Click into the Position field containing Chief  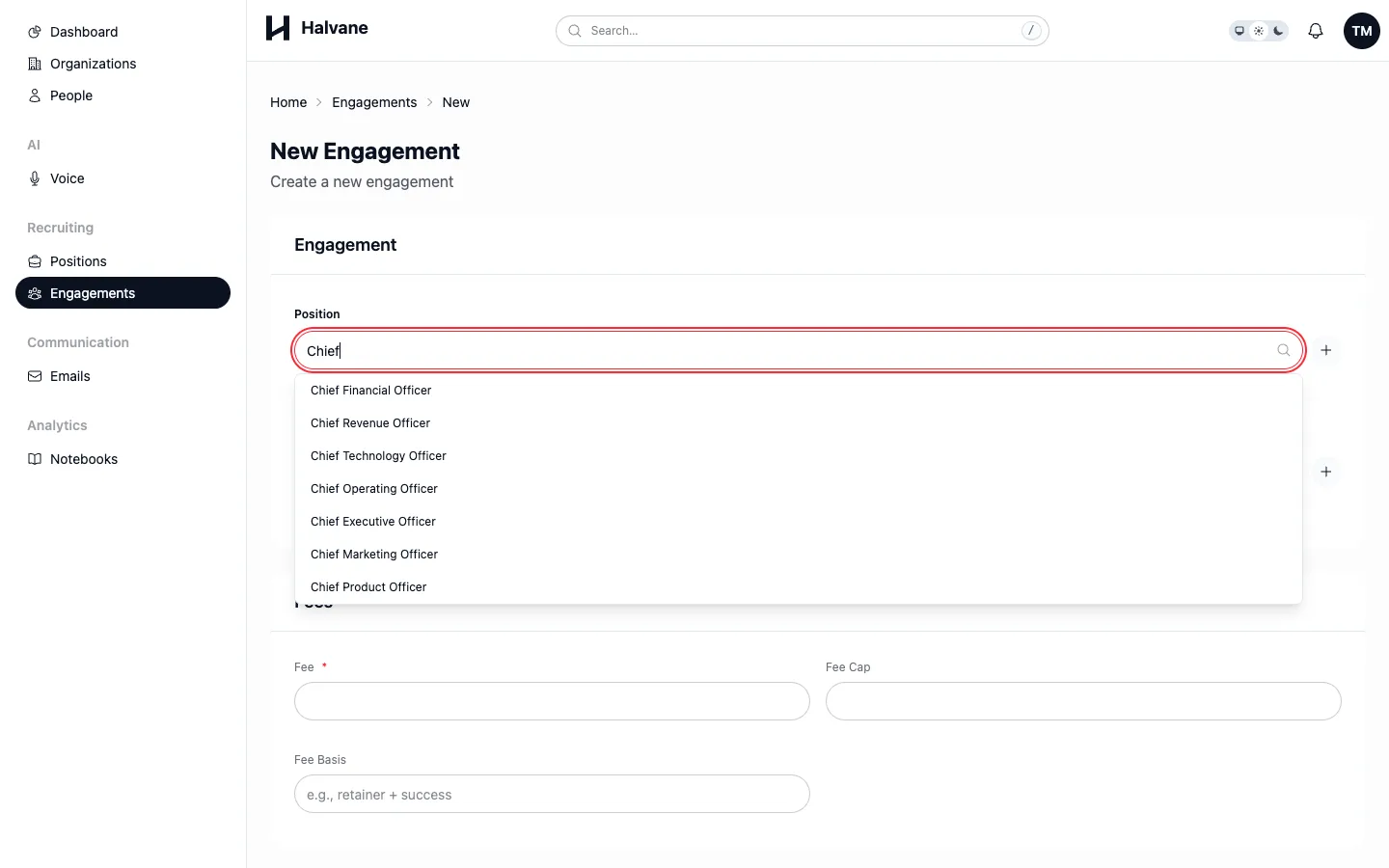click(x=799, y=350)
